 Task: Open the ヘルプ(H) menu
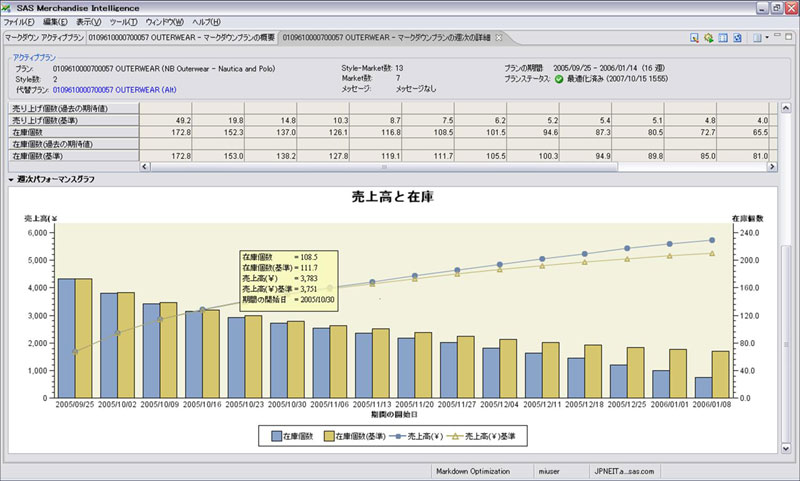click(207, 21)
